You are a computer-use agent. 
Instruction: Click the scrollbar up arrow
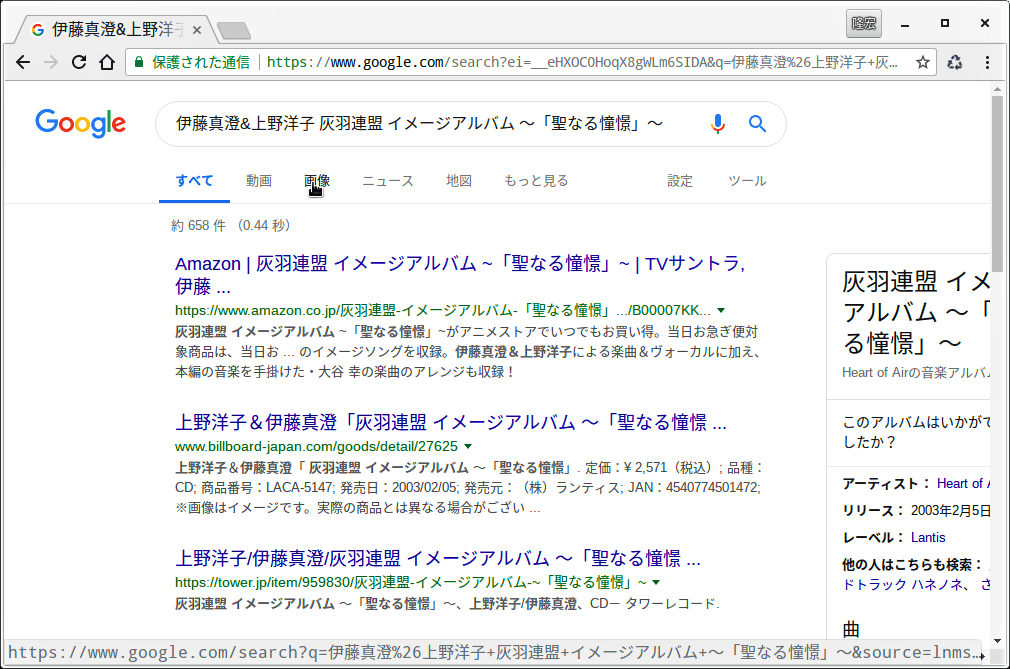997,90
